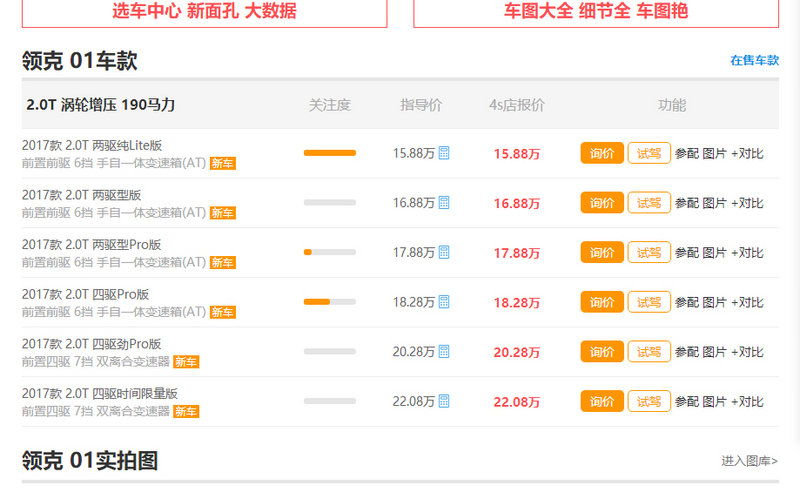Open 2017款 2.0T 四驱劲Pro版 model link
Image resolution: width=800 pixels, height=499 pixels.
click(x=91, y=344)
